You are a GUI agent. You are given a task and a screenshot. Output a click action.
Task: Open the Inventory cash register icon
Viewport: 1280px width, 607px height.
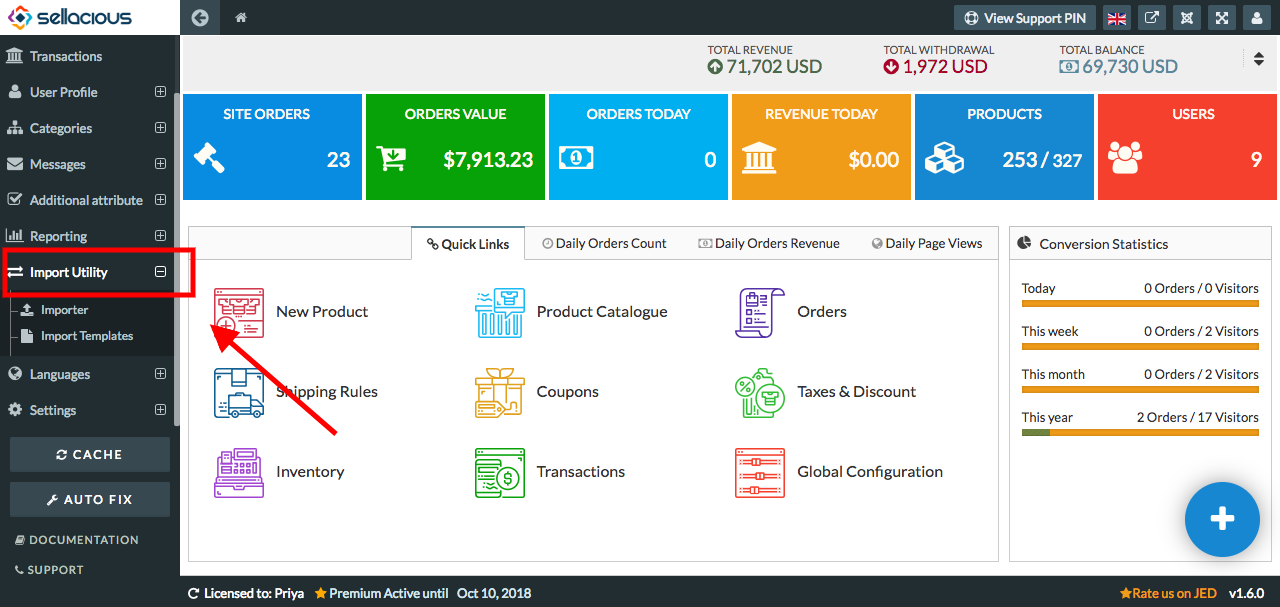(239, 472)
